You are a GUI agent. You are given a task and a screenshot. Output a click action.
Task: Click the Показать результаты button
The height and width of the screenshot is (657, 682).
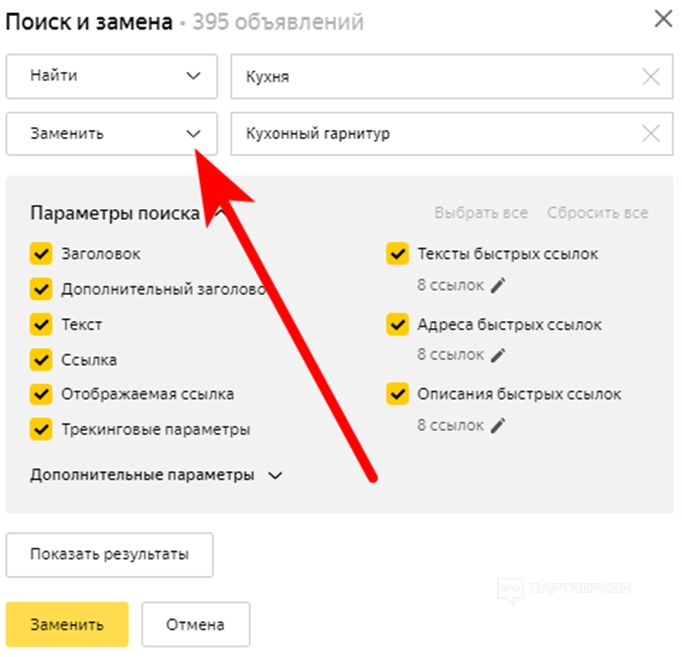pyautogui.click(x=110, y=553)
